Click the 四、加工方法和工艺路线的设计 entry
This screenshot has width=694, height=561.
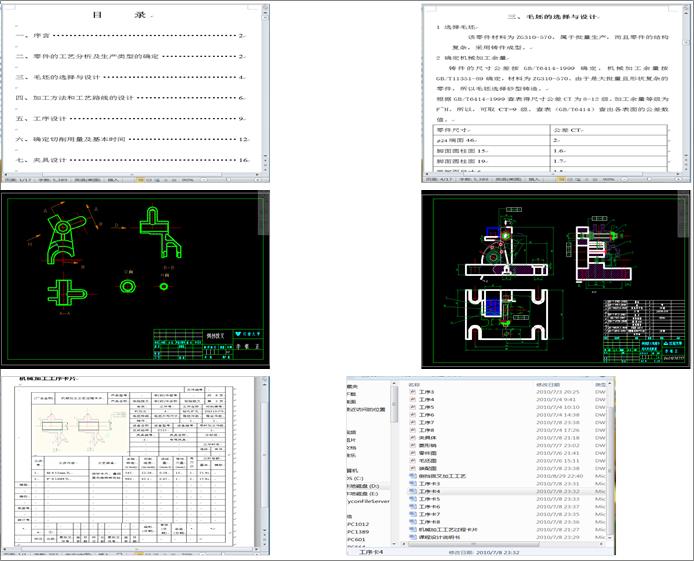pos(131,98)
